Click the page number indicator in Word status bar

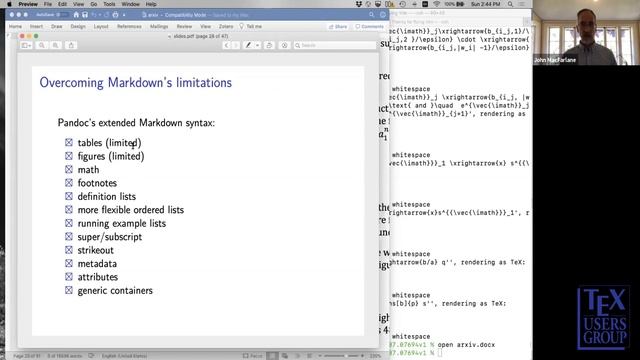[x=27, y=356]
